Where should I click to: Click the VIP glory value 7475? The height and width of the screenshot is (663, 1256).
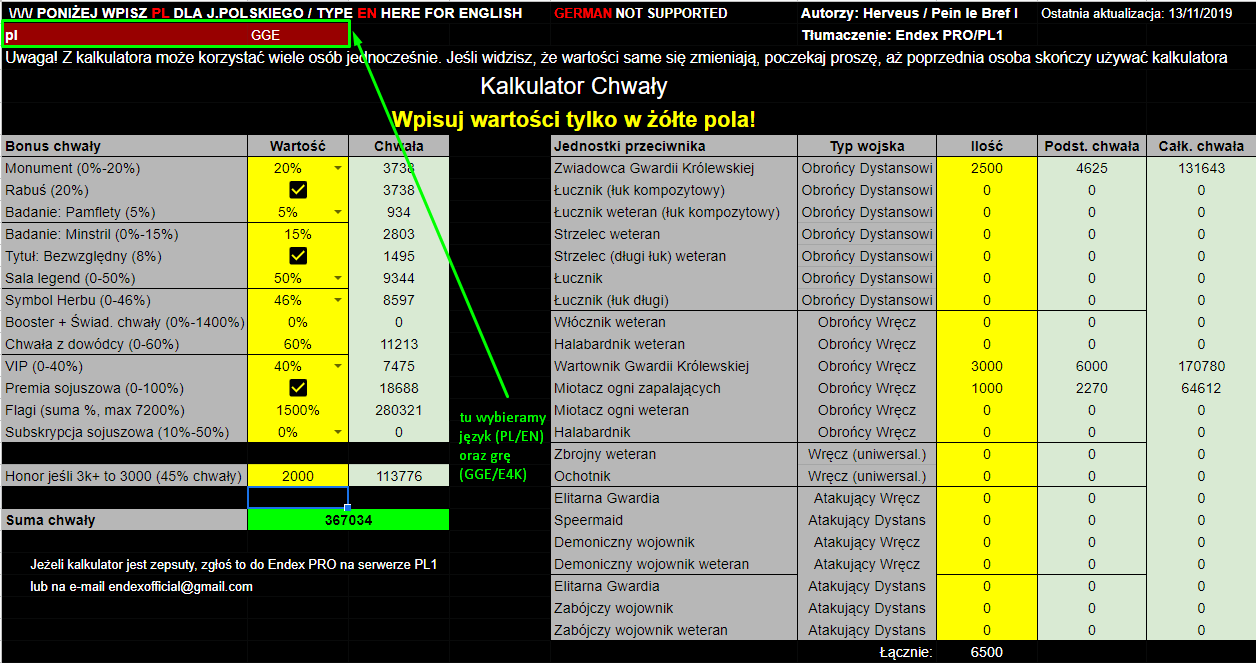tap(399, 366)
